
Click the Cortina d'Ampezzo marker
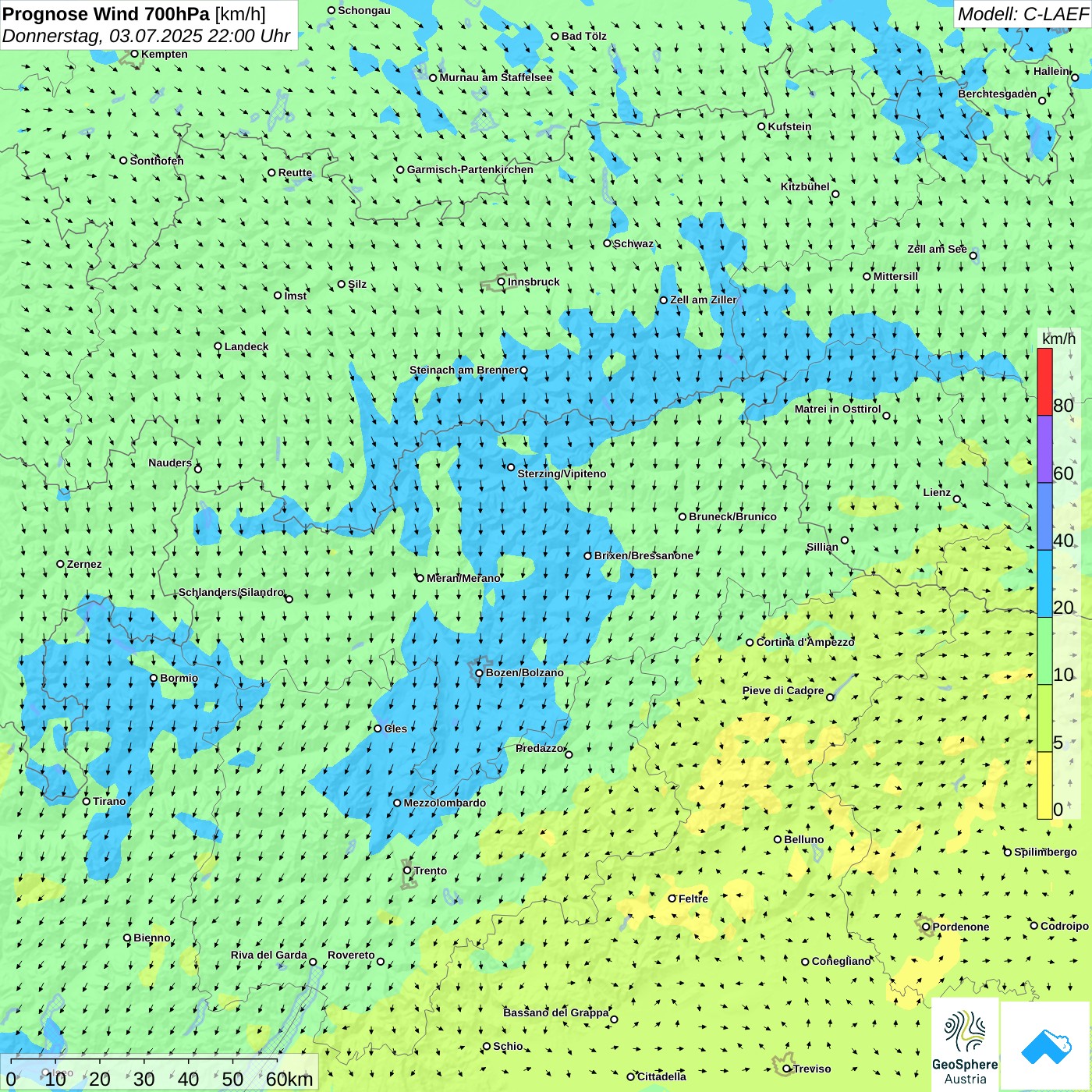pos(750,642)
